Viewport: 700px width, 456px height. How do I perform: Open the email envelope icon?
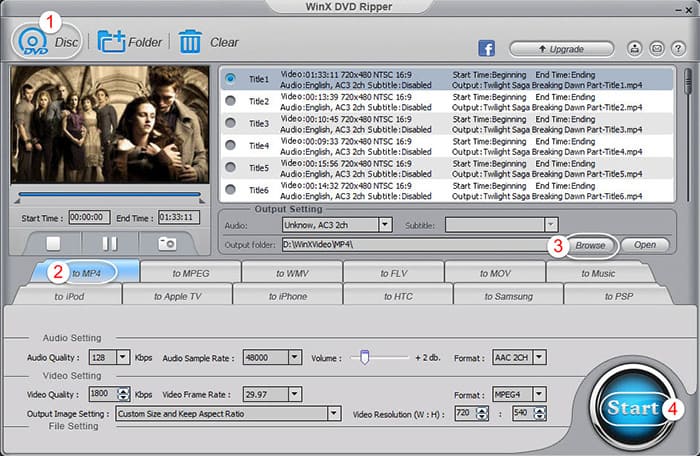(656, 48)
